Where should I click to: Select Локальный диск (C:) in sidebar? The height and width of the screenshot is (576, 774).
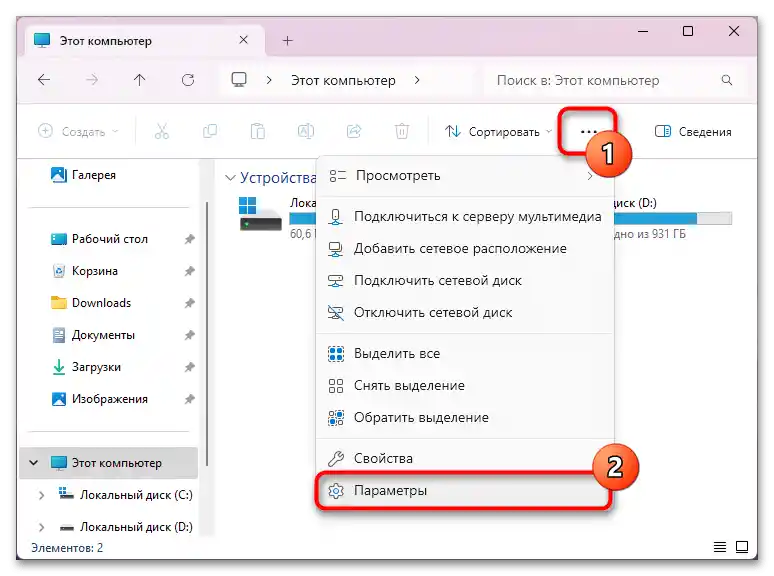(126, 495)
